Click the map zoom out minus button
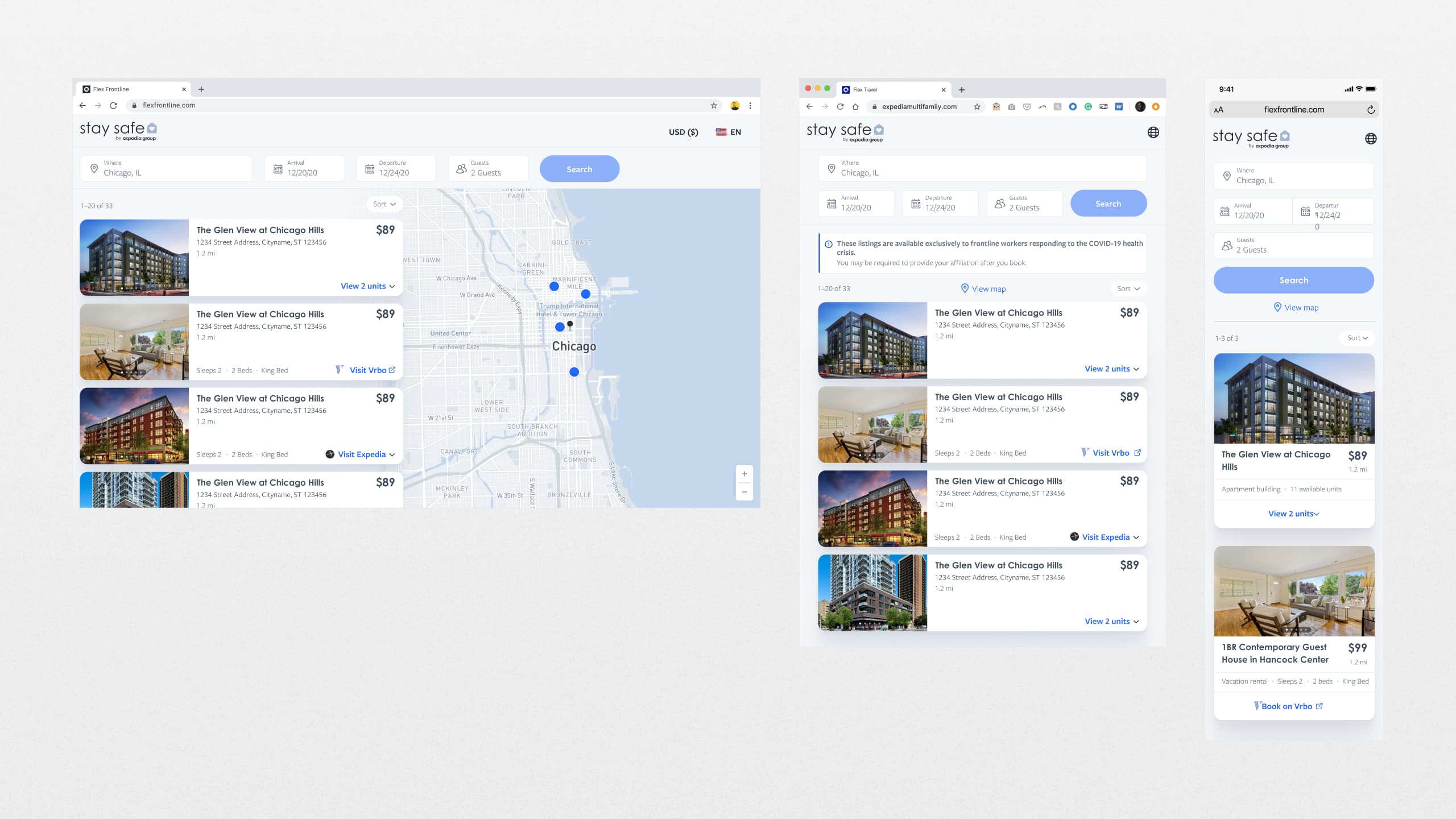1456x819 pixels. (x=744, y=492)
